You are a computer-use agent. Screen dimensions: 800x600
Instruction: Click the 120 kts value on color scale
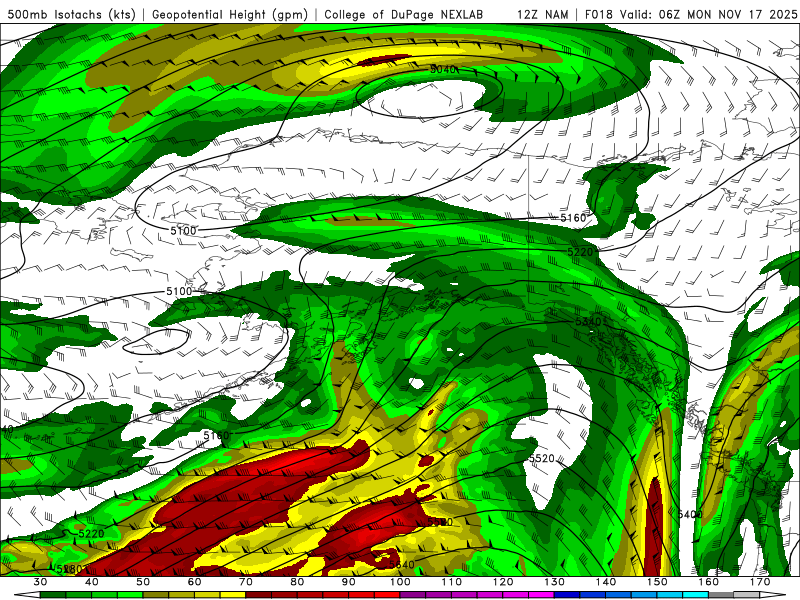click(503, 582)
